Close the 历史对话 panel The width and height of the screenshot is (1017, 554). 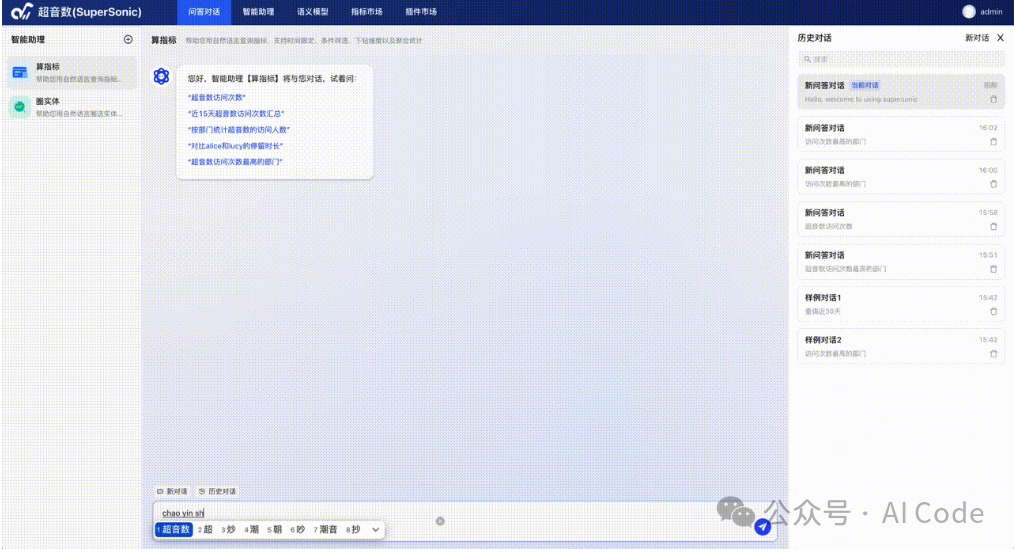click(x=1000, y=38)
